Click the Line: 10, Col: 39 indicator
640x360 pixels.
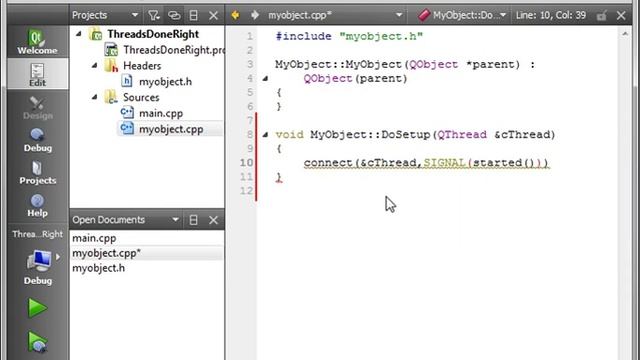click(x=551, y=15)
